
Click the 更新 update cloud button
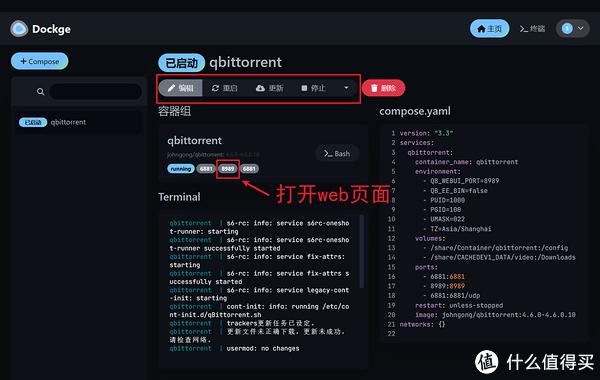(269, 88)
